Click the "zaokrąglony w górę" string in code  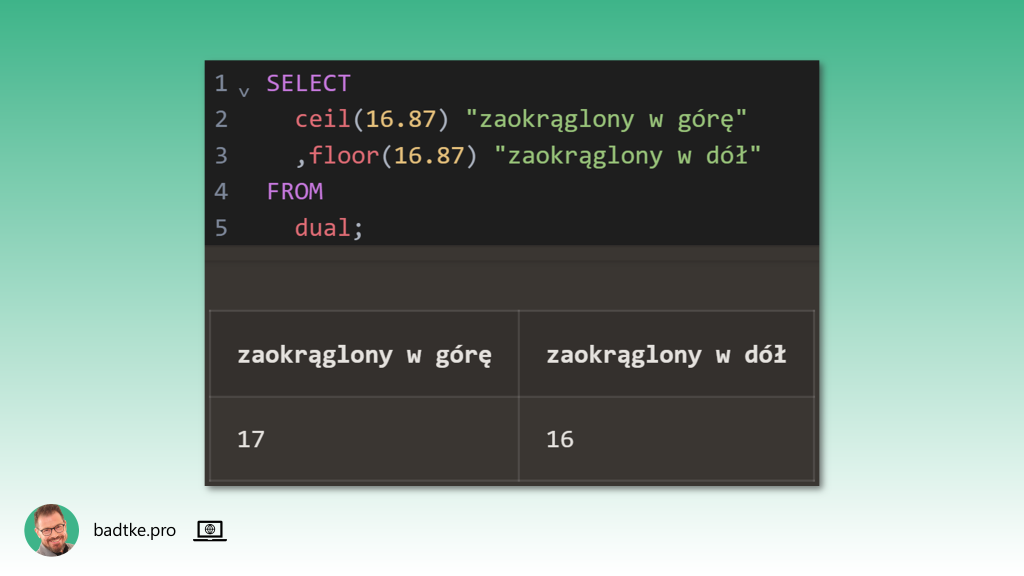tap(607, 119)
